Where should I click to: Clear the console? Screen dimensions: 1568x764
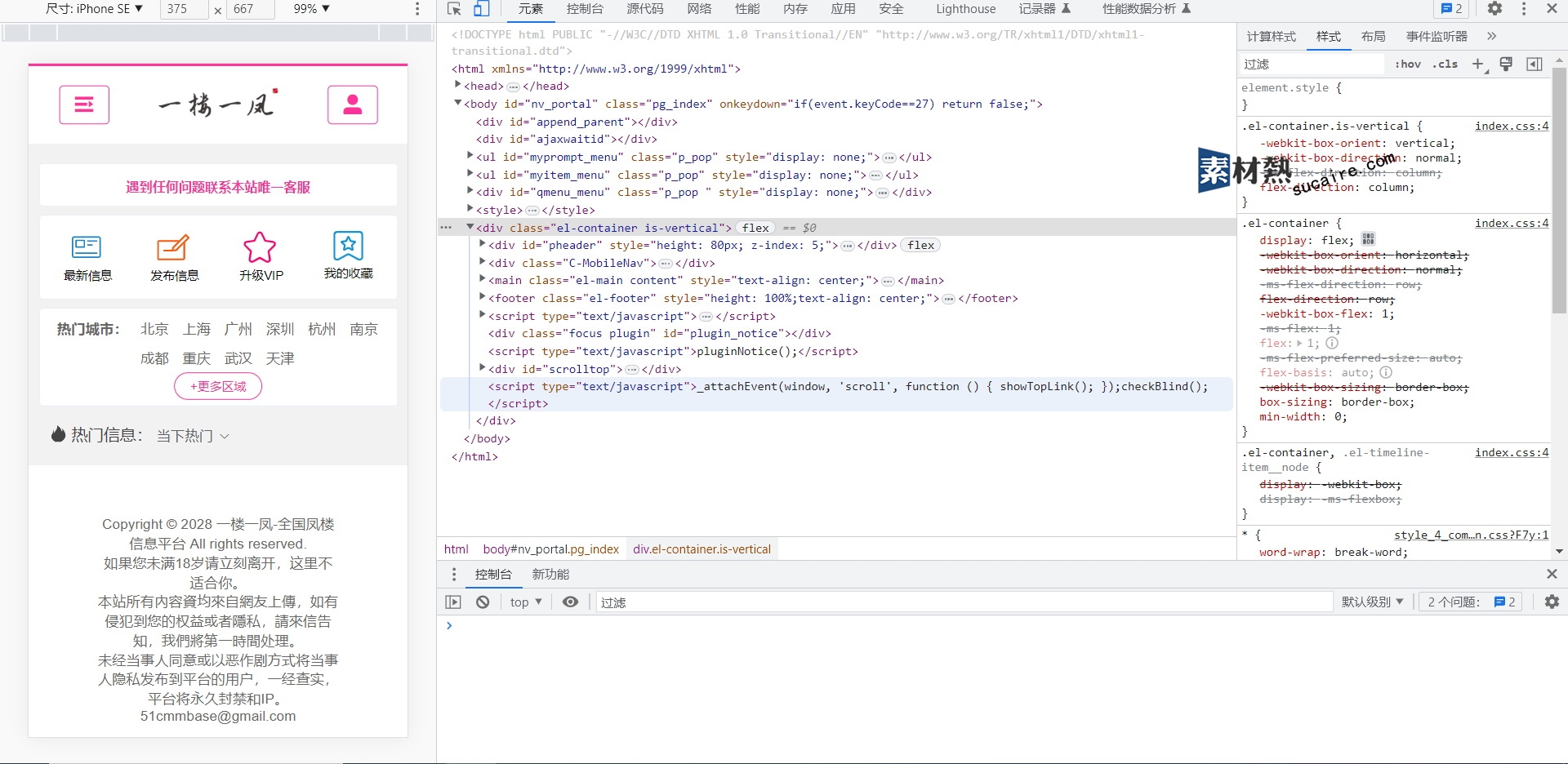coord(483,602)
